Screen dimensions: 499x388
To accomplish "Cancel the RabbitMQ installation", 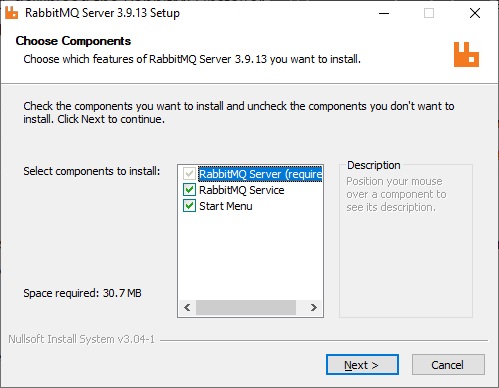I will click(x=448, y=365).
